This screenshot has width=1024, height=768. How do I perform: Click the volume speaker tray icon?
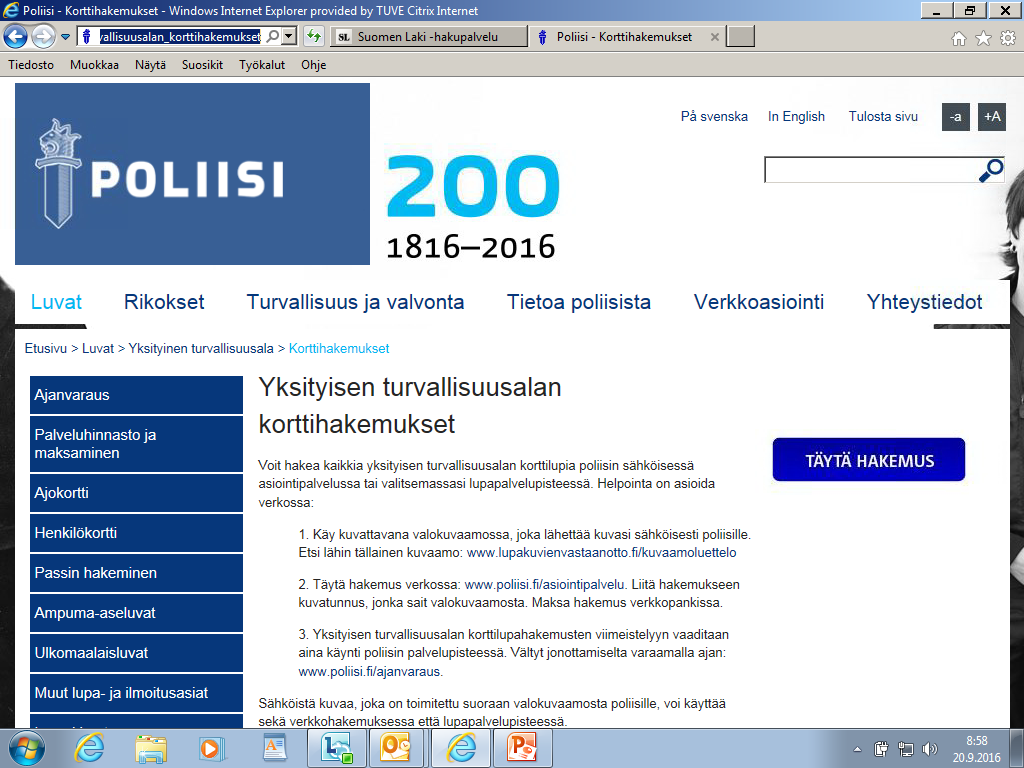point(929,749)
